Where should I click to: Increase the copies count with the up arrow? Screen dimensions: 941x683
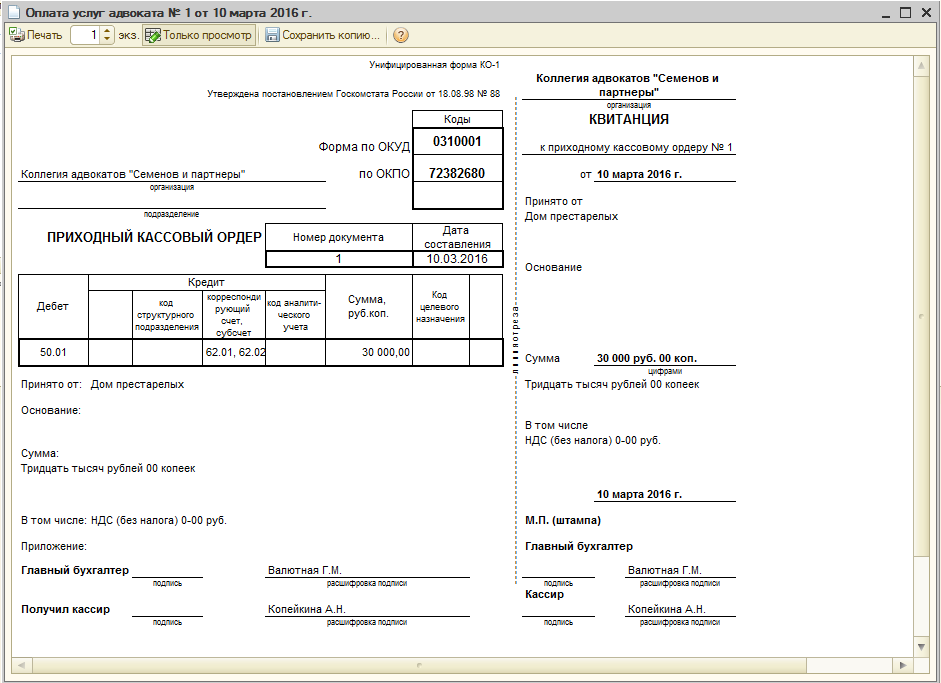pyautogui.click(x=107, y=31)
